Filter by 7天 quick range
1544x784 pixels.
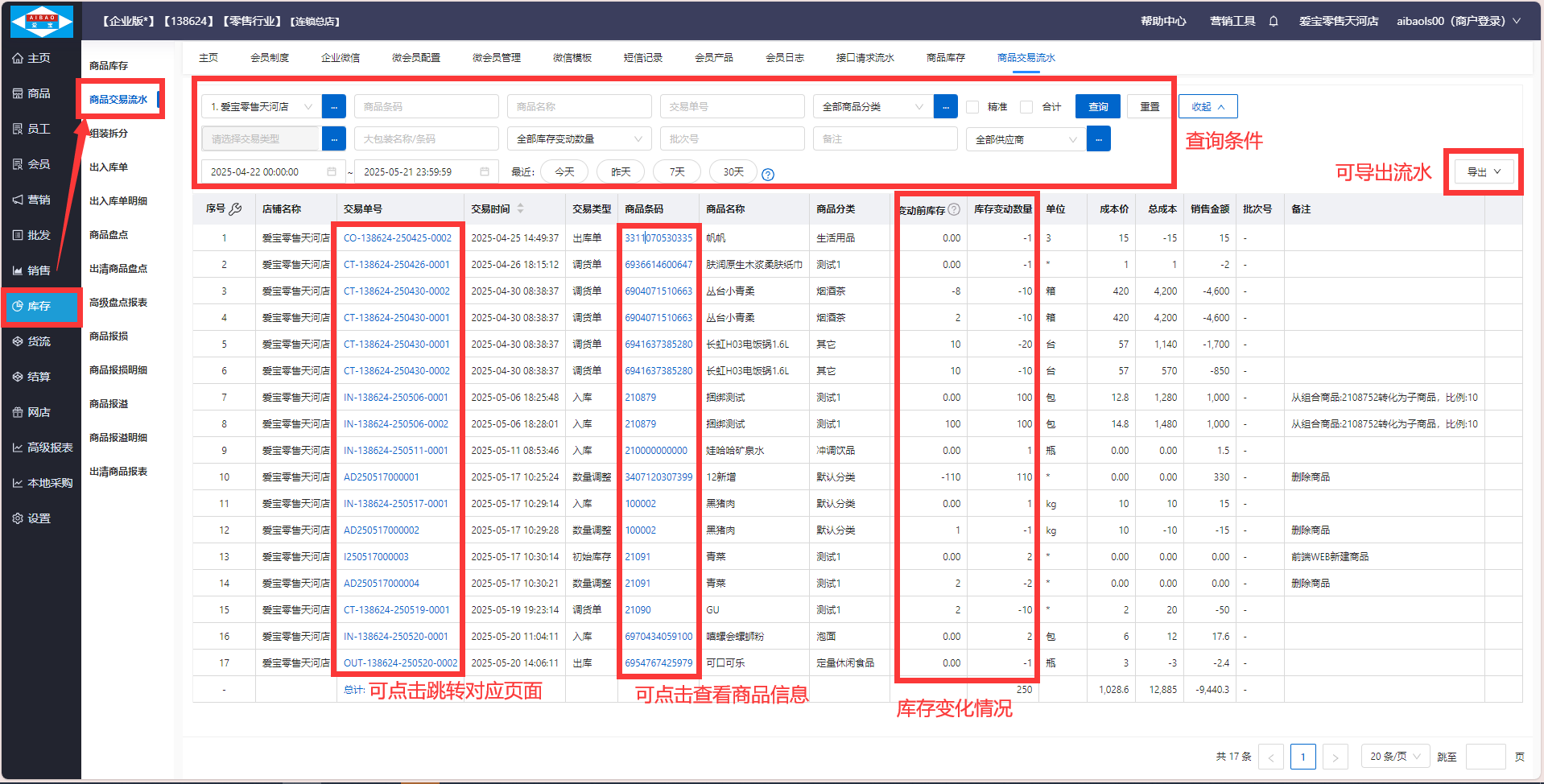(677, 172)
